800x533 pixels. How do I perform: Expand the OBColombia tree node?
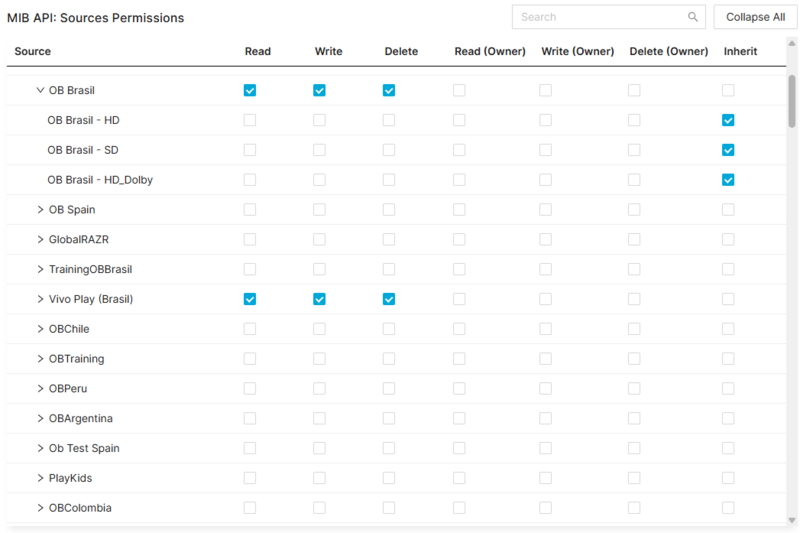(40, 508)
